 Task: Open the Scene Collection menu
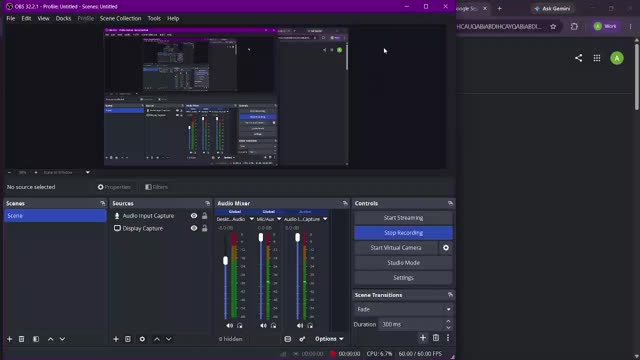pos(120,18)
